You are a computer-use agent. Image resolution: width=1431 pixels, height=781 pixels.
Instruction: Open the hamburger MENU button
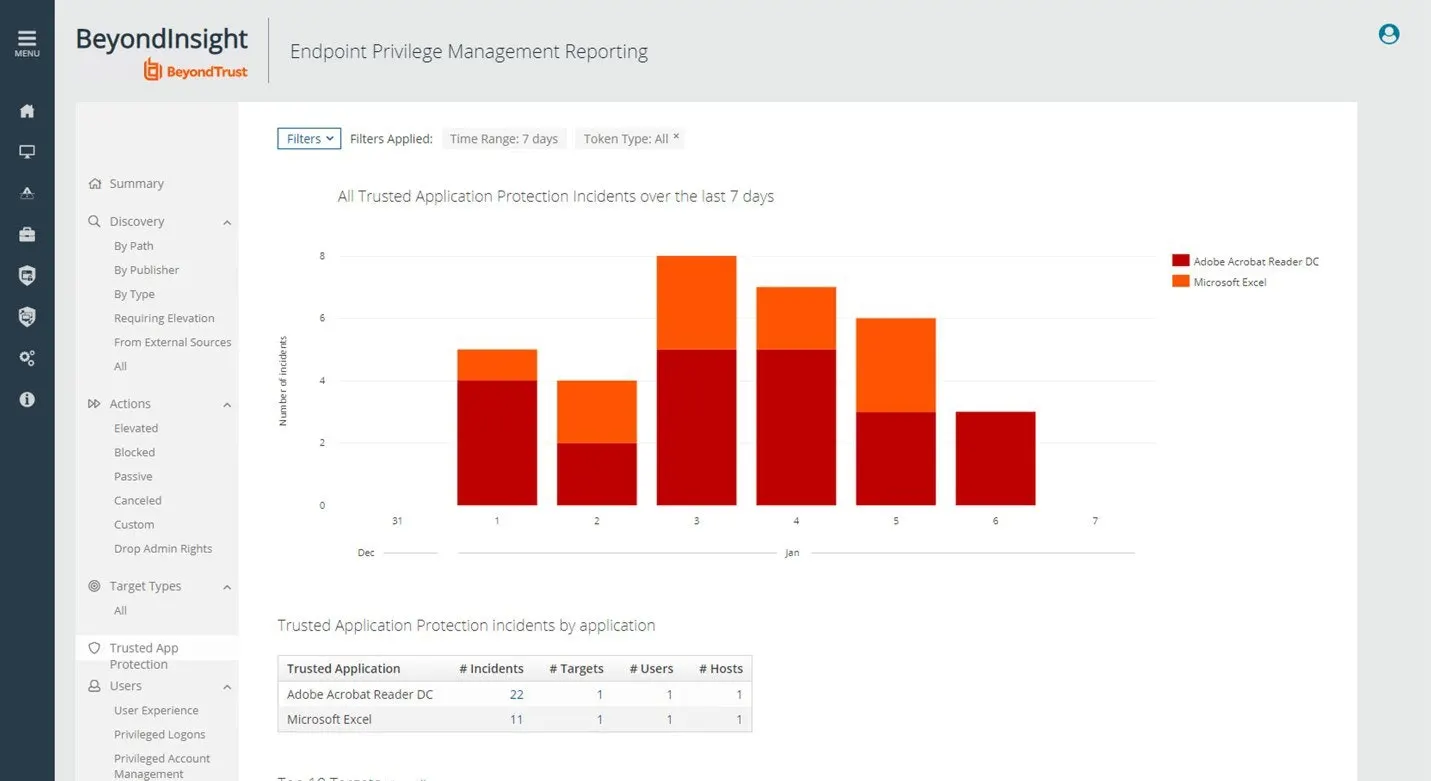27,43
